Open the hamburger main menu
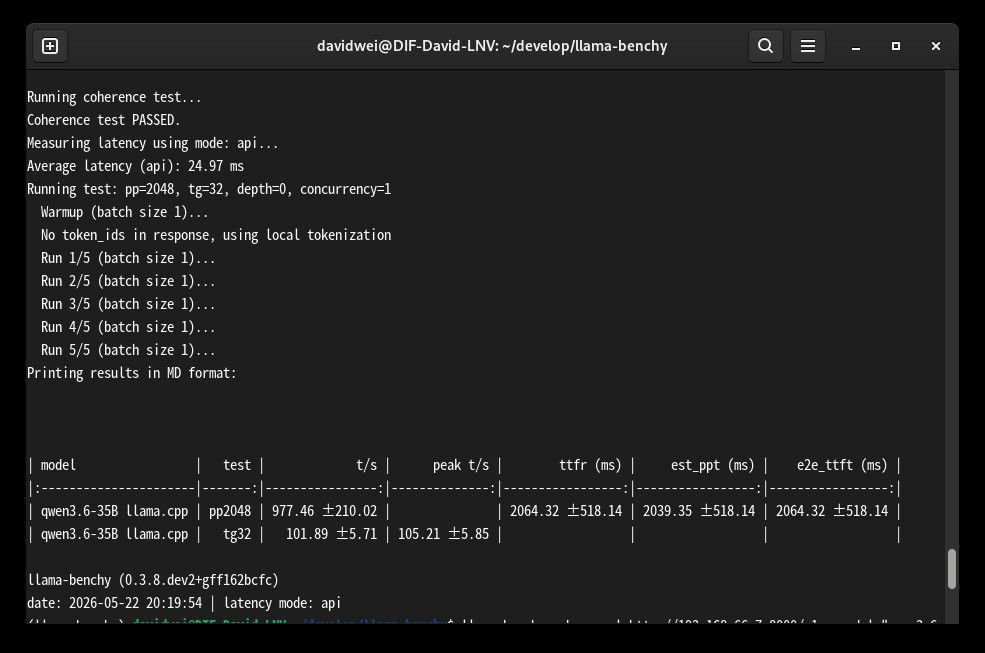The image size is (985, 653). pyautogui.click(x=807, y=46)
